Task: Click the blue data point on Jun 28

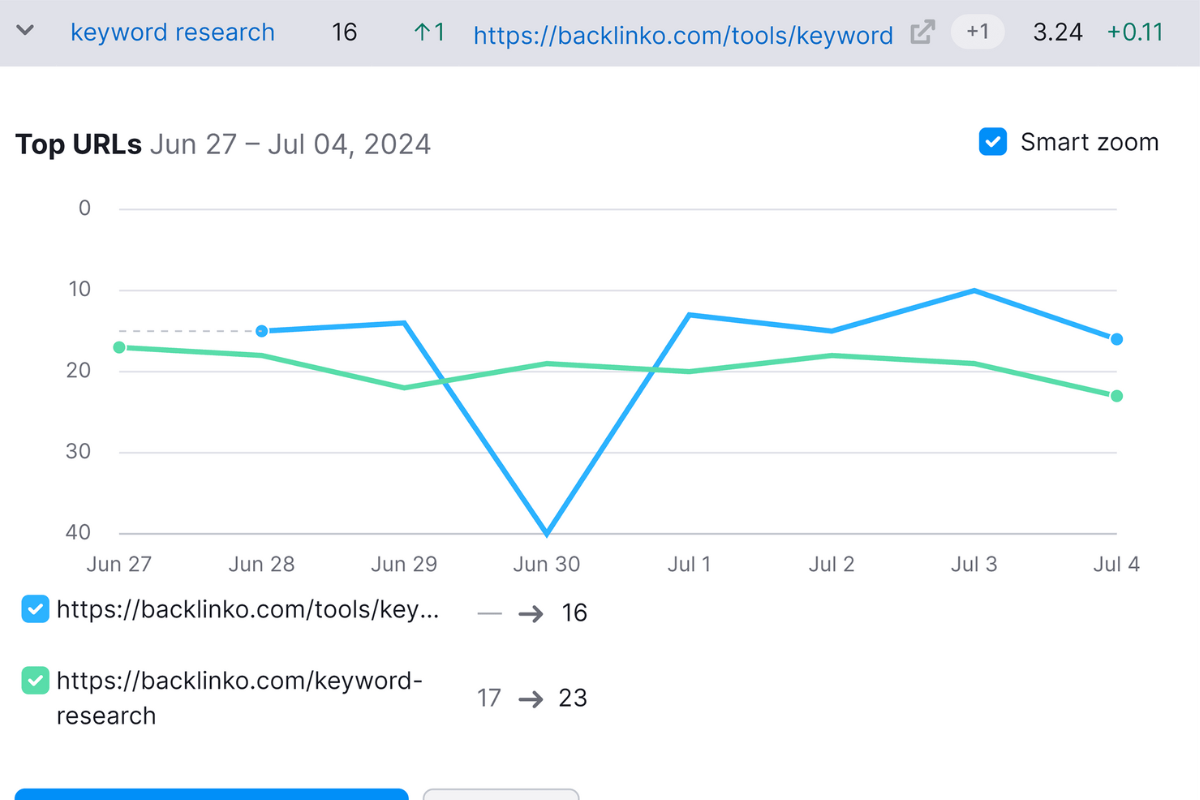Action: [262, 330]
